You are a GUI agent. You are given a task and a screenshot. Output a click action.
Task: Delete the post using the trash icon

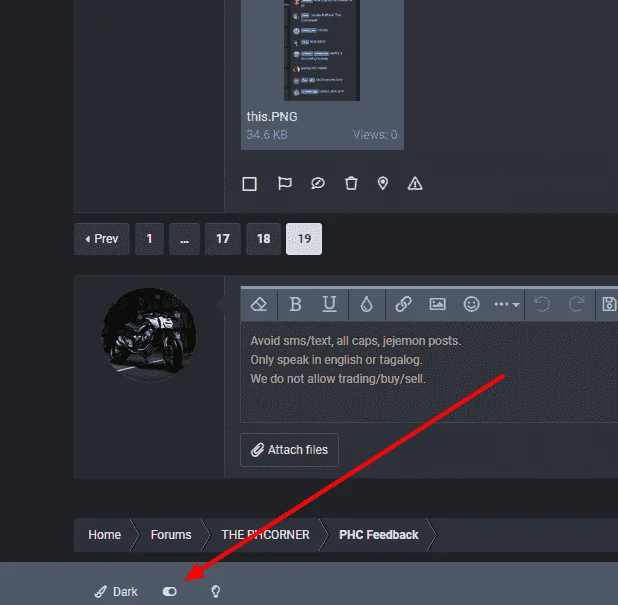(351, 183)
